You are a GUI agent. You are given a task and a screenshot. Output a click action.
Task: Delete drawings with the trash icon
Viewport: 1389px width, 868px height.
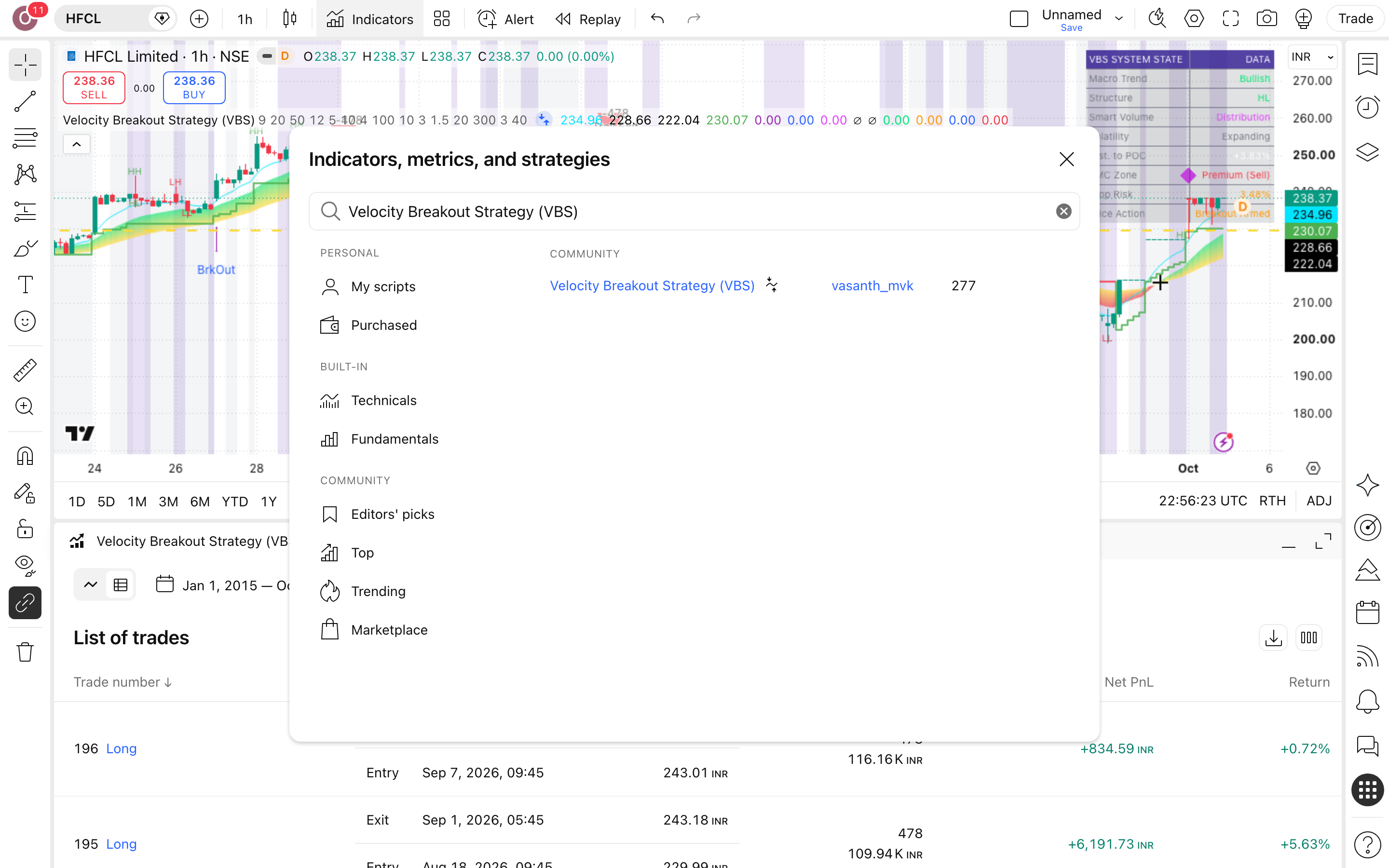(x=25, y=652)
